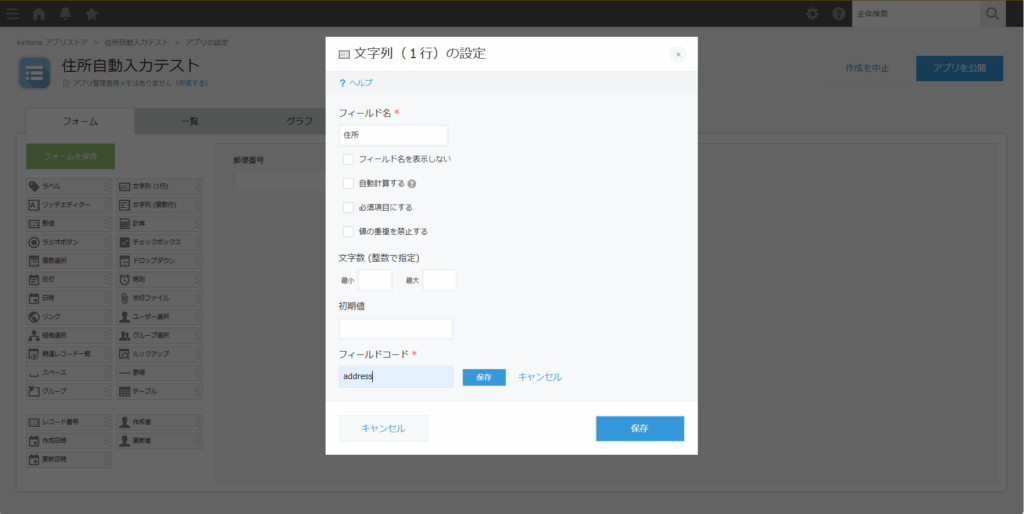Viewport: 1024px width, 514px height.
Task: Pick the リンク field in the palette
Action: 69,317
